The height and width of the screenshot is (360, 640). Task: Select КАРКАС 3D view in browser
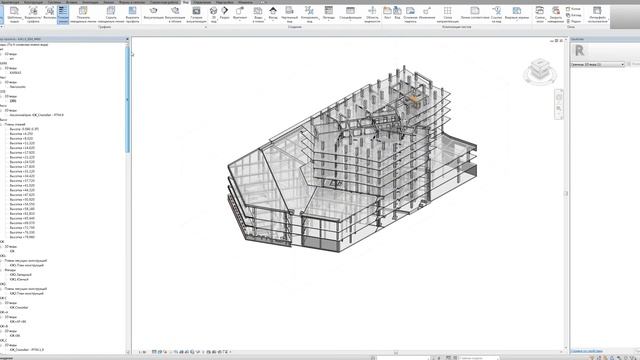coord(16,73)
